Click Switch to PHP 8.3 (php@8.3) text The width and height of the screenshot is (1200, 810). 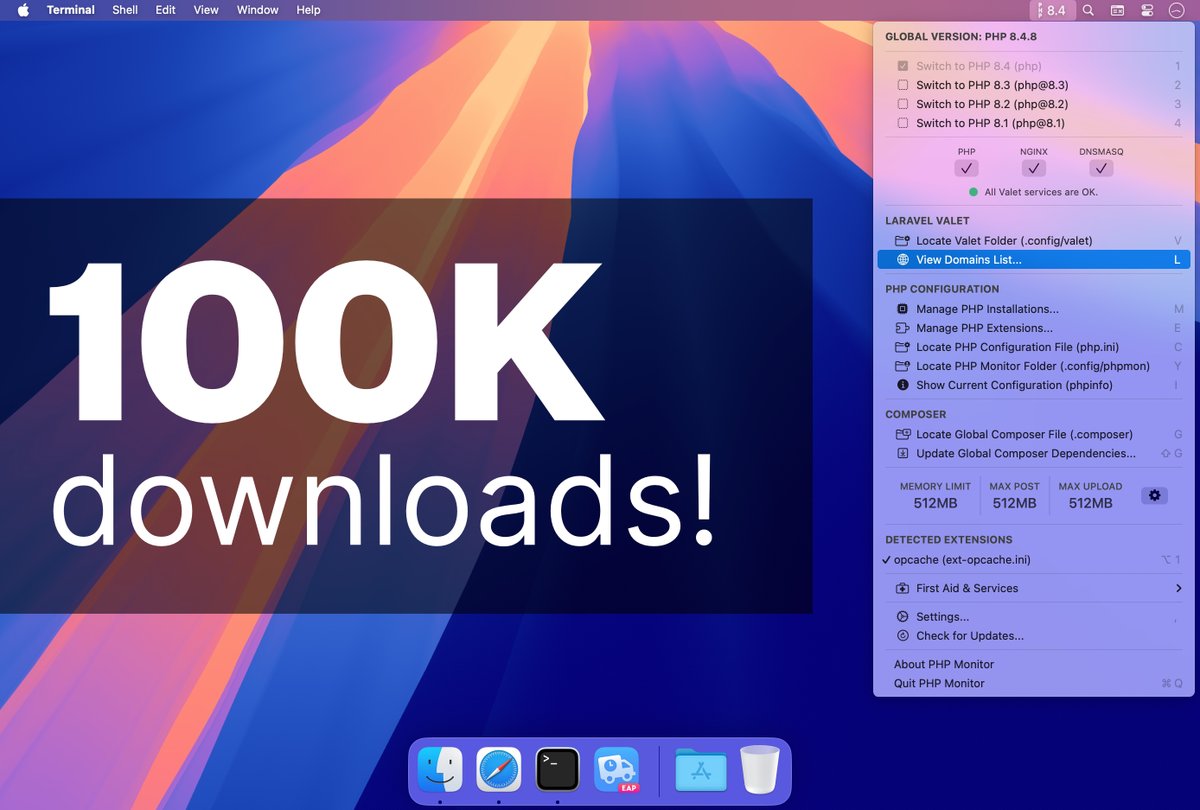[x=992, y=85]
